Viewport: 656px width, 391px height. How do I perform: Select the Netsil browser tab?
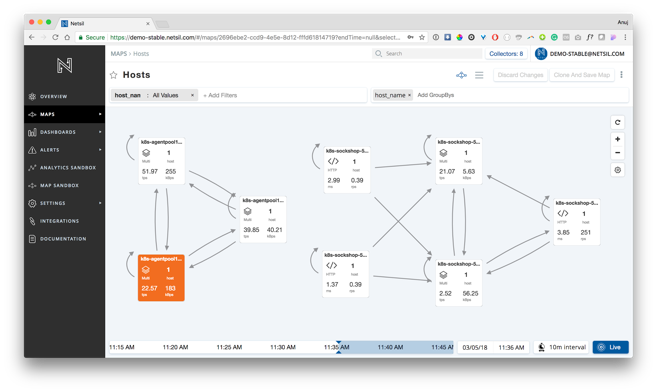point(105,23)
